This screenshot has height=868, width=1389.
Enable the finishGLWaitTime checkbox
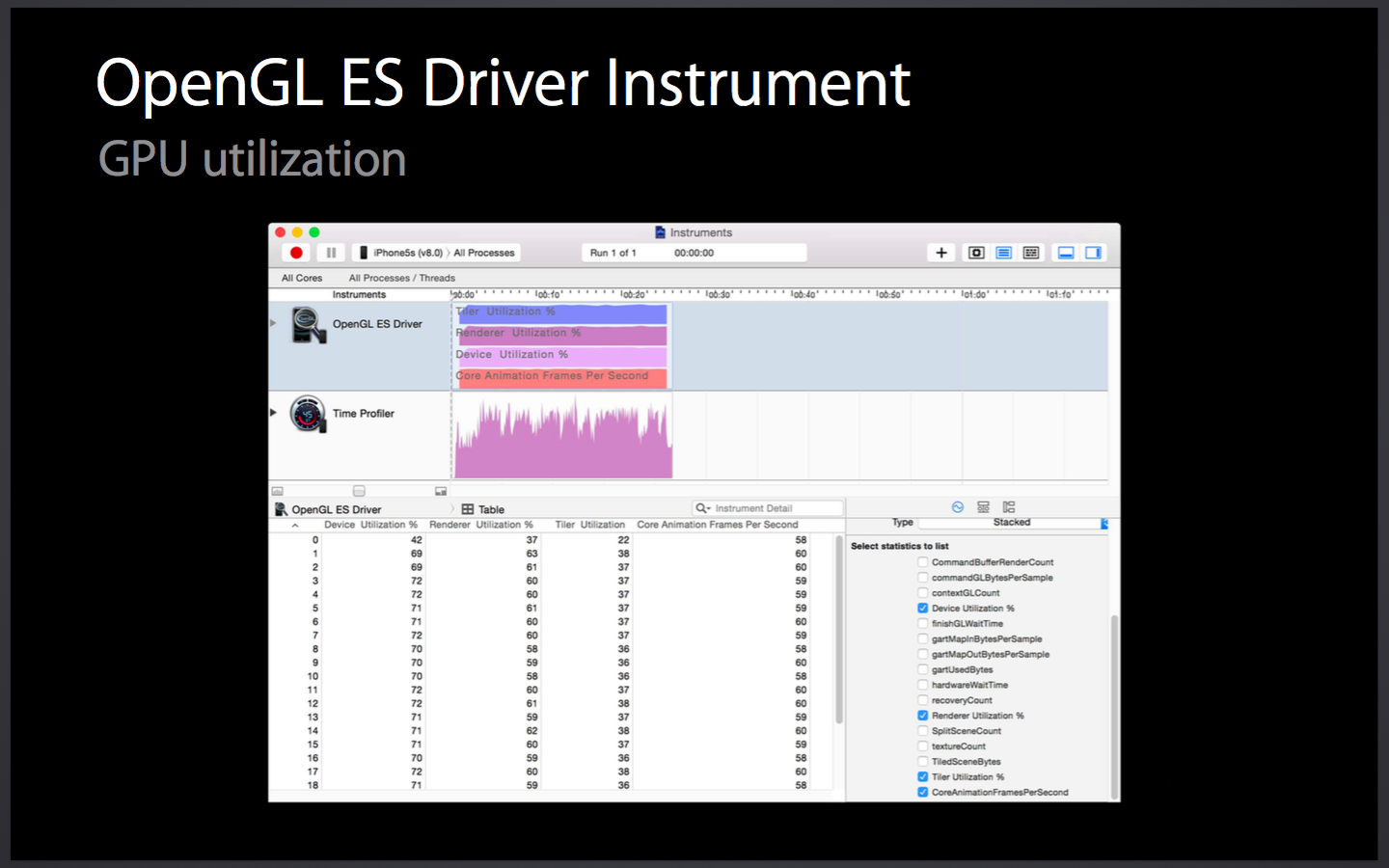click(x=923, y=624)
